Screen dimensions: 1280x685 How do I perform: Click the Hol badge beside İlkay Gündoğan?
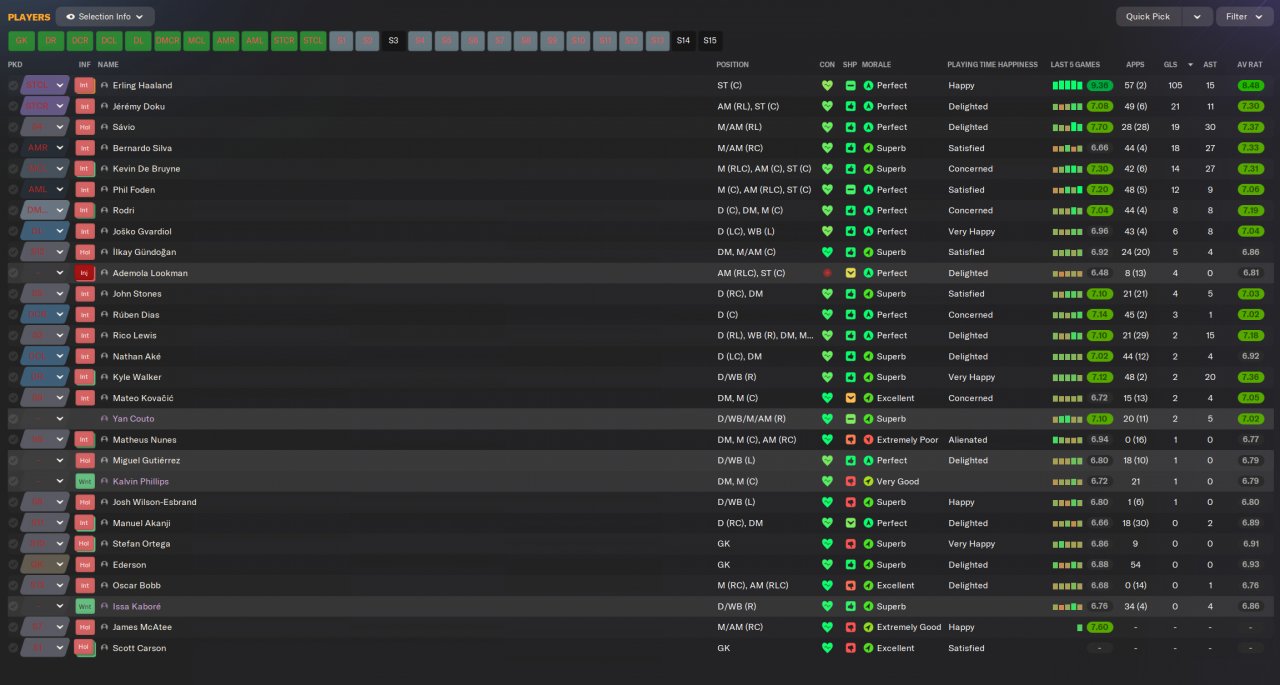tap(85, 252)
